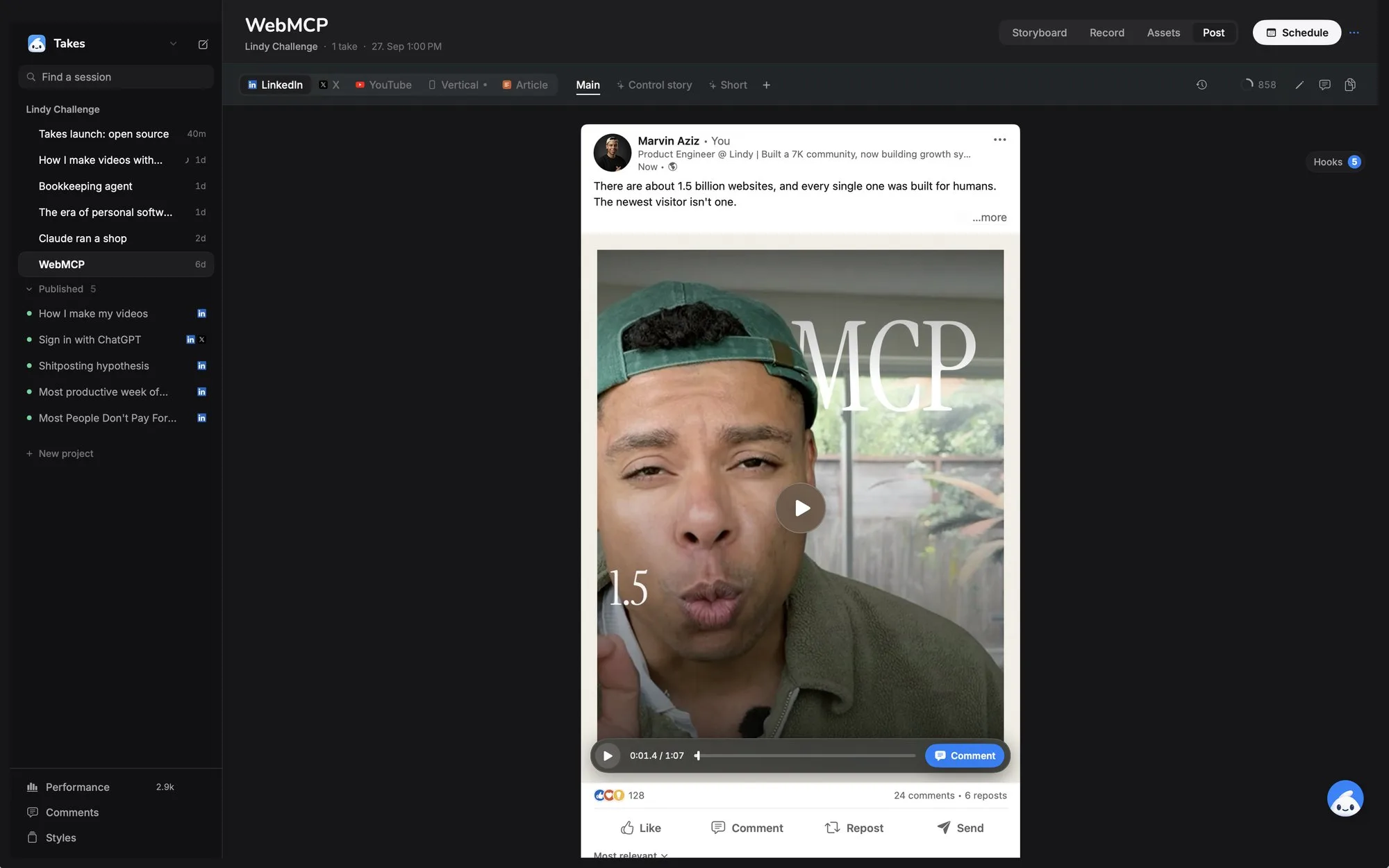The height and width of the screenshot is (868, 1389).
Task: Switch to the Record tab
Action: [1106, 33]
